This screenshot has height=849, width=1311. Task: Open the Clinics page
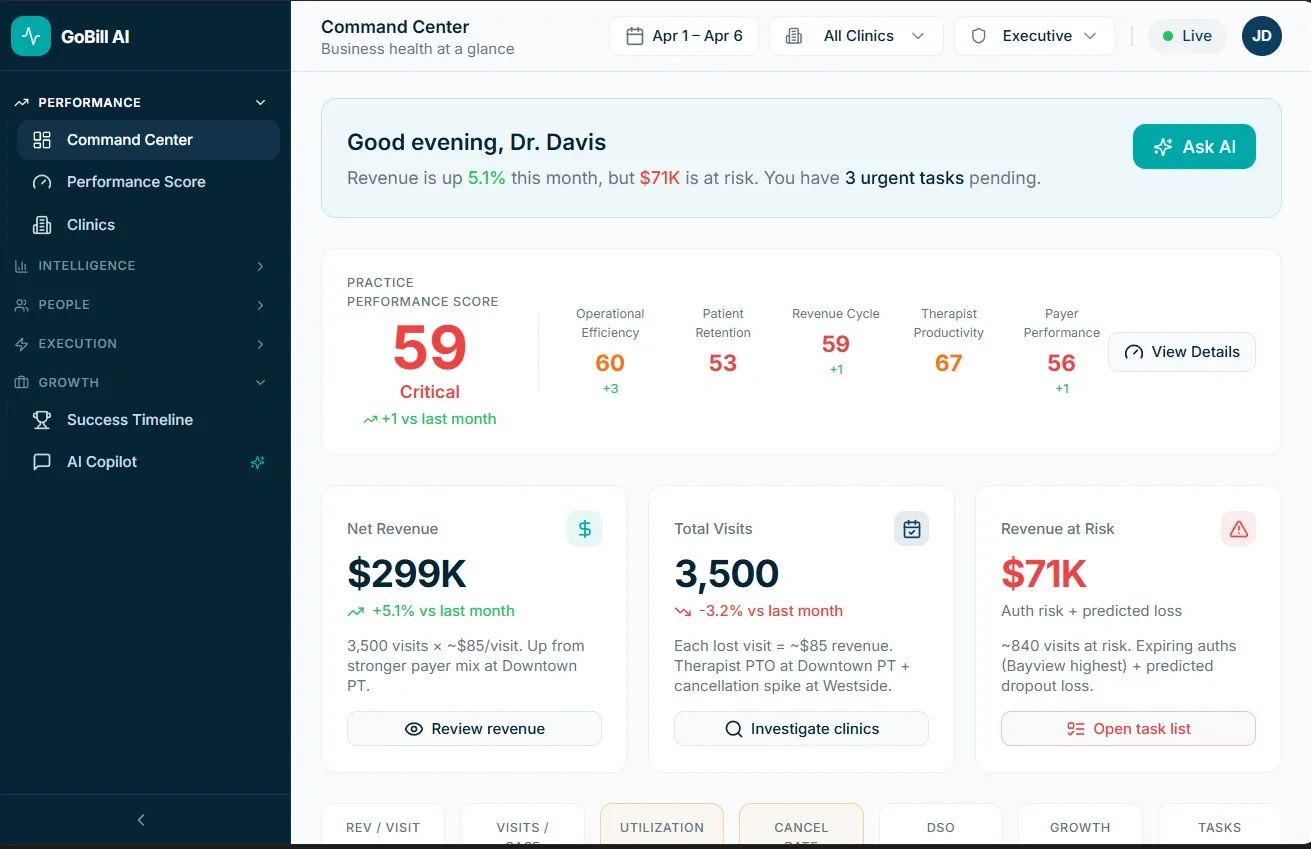148,225
